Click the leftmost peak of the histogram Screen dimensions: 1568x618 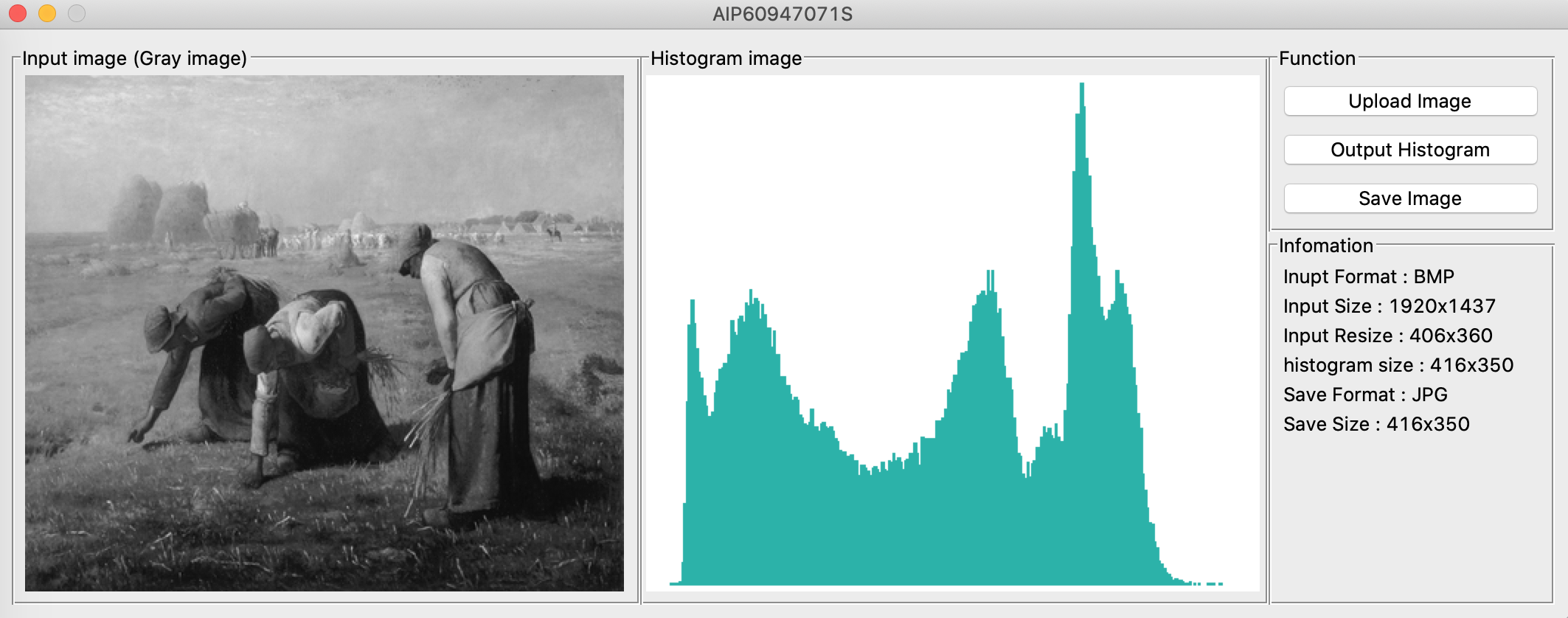coord(692,310)
